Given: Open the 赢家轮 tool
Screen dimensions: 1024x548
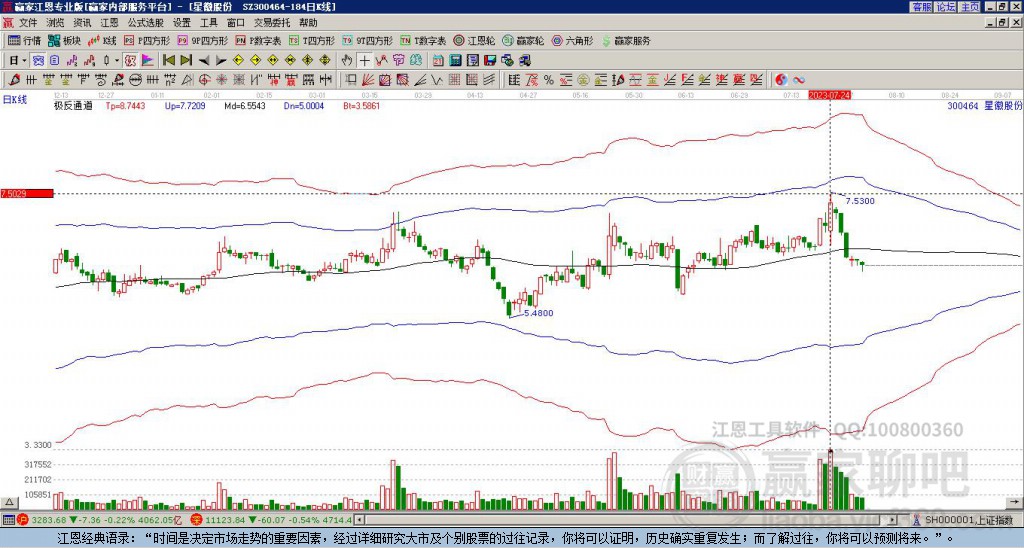Looking at the screenshot, I should 523,40.
